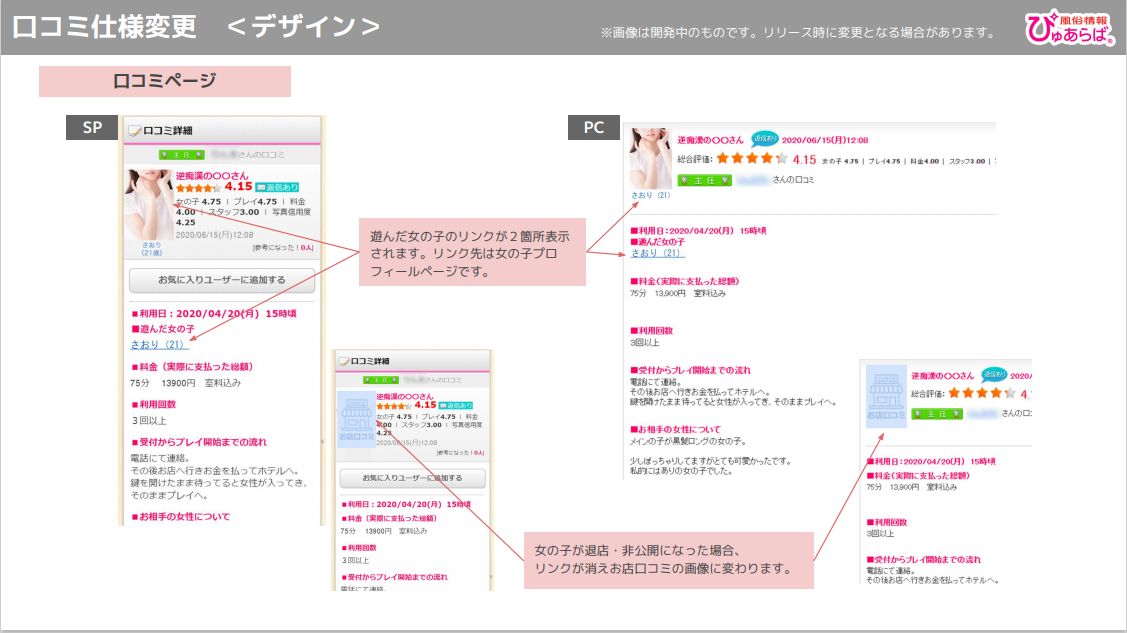The height and width of the screenshot is (633, 1127).
Task: Click the shop placeholder icon in lower PC mockup
Action: [885, 393]
